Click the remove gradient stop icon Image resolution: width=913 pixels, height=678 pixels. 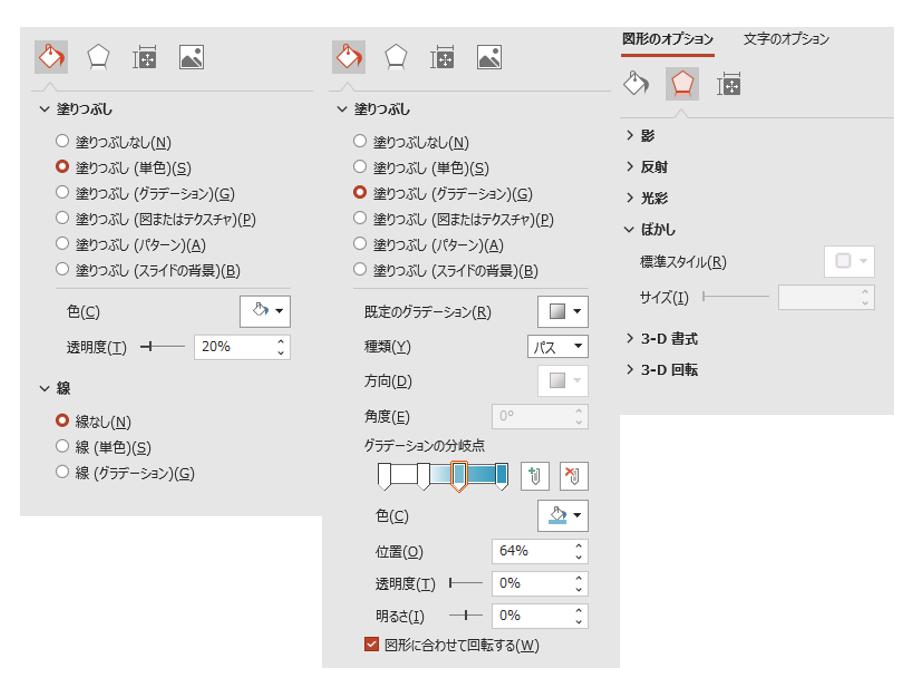(x=573, y=476)
